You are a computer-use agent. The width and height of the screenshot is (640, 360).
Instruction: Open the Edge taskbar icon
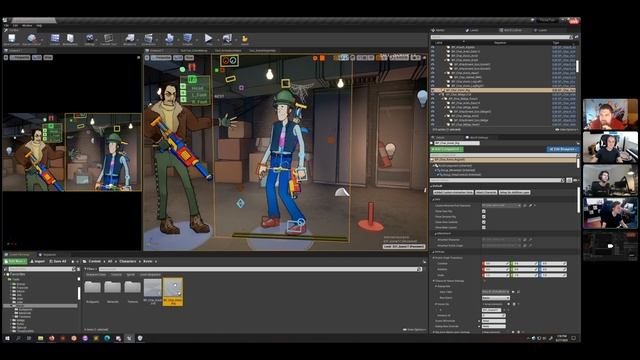107,338
